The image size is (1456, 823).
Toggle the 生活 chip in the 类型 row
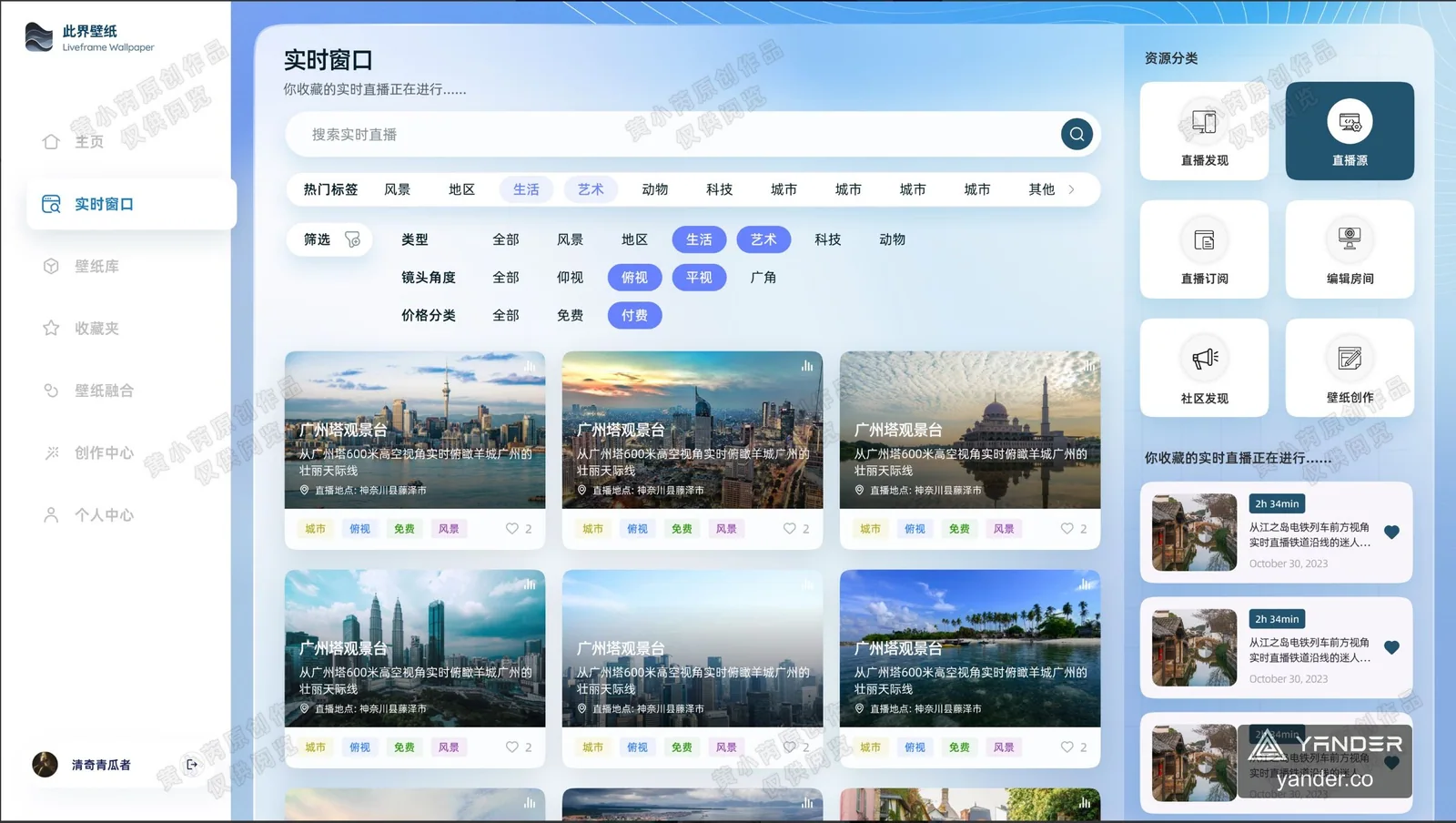tap(699, 239)
